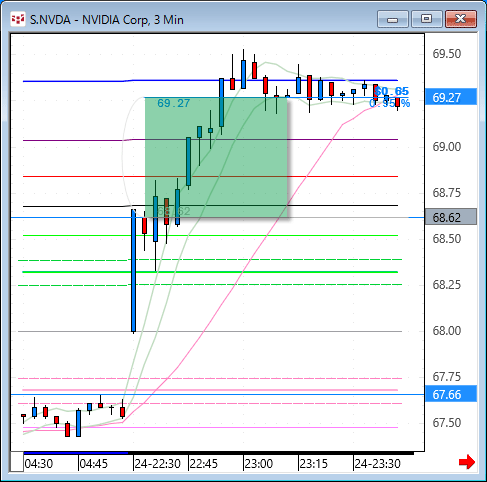Click the 68.75 price scale label
The image size is (487, 482).
pyautogui.click(x=447, y=192)
